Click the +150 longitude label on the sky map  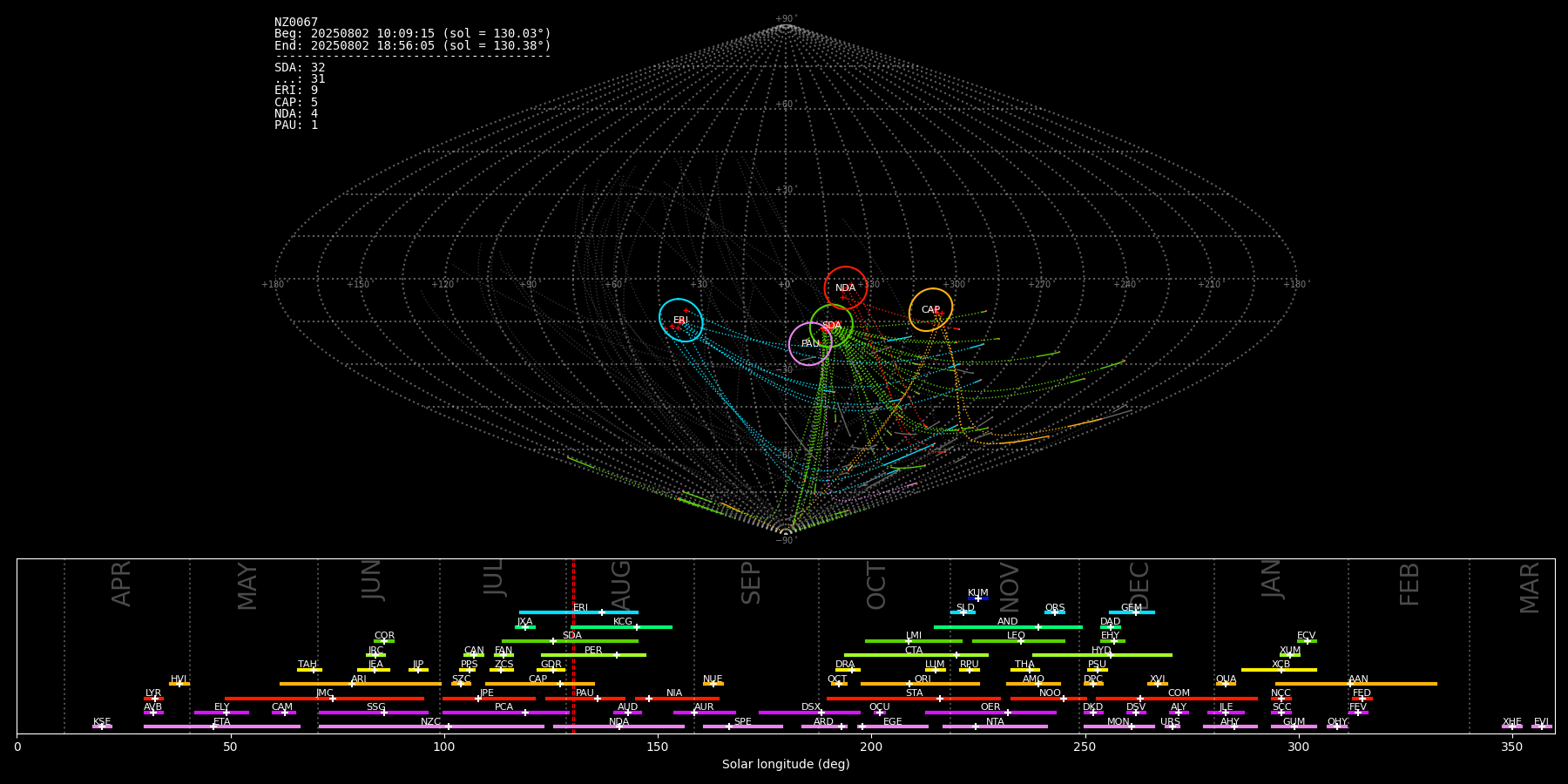point(358,285)
